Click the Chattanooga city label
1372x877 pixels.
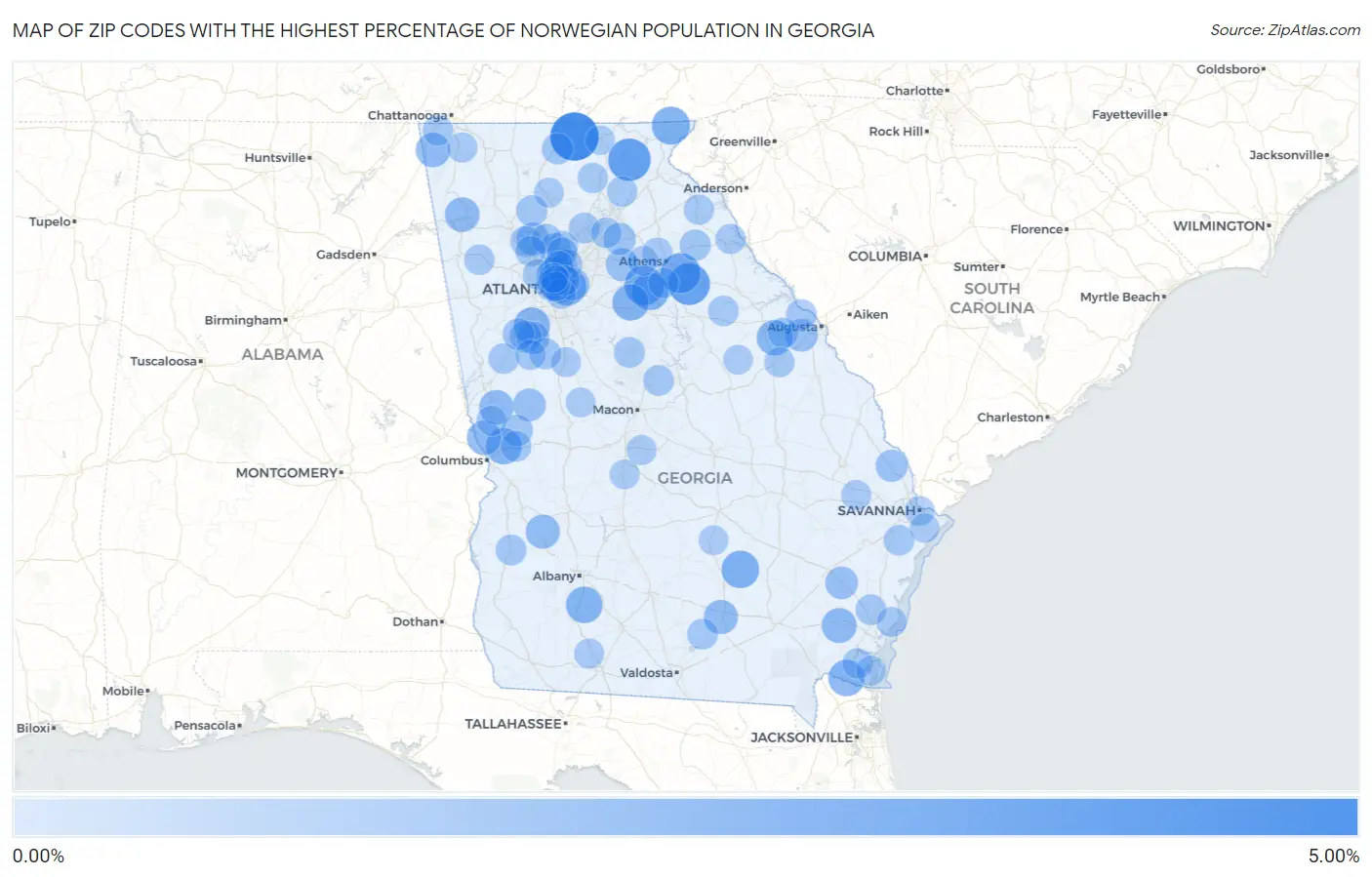[408, 115]
